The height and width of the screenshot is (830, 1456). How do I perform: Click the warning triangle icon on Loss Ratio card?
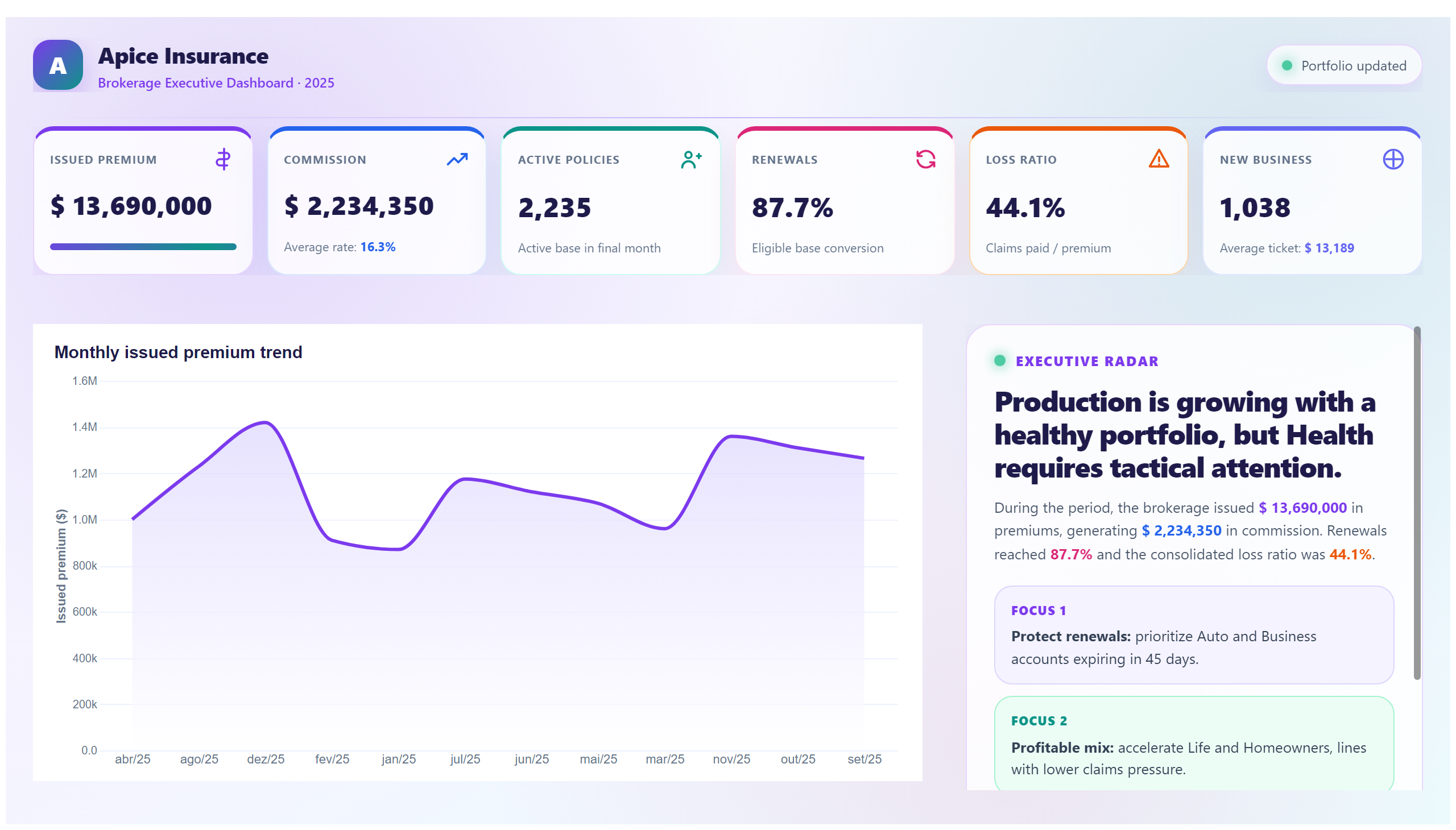[1159, 159]
